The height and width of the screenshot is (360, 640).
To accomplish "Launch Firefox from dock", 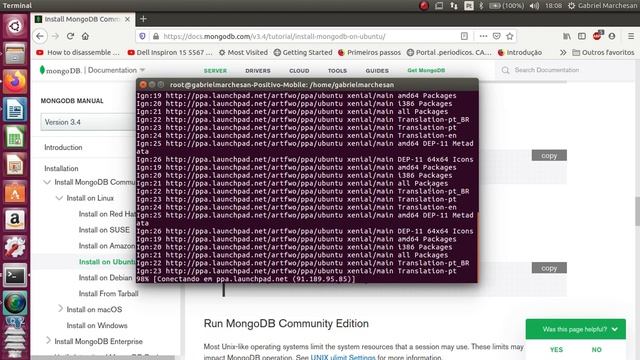I will pyautogui.click(x=15, y=82).
